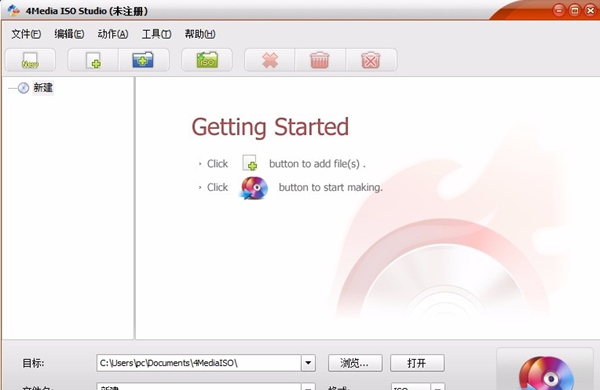The width and height of the screenshot is (600, 390).
Task: Click the text 'button to add file(s)'
Action: tap(315, 164)
